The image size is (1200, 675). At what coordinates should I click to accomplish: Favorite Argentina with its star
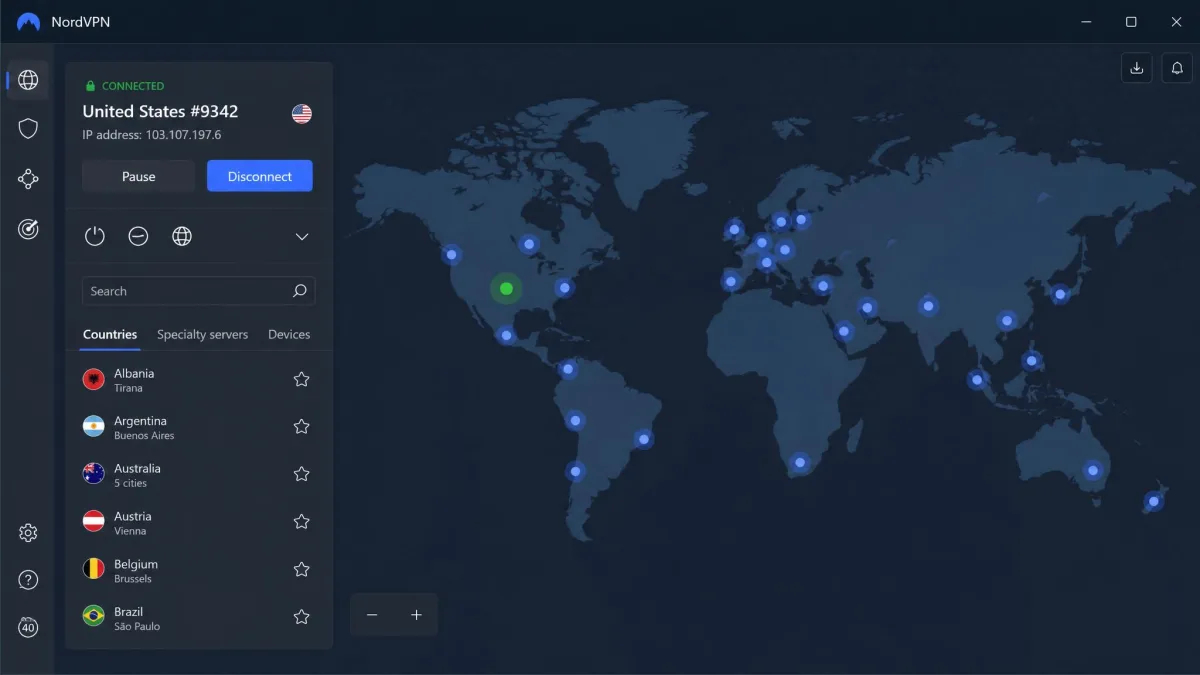301,427
